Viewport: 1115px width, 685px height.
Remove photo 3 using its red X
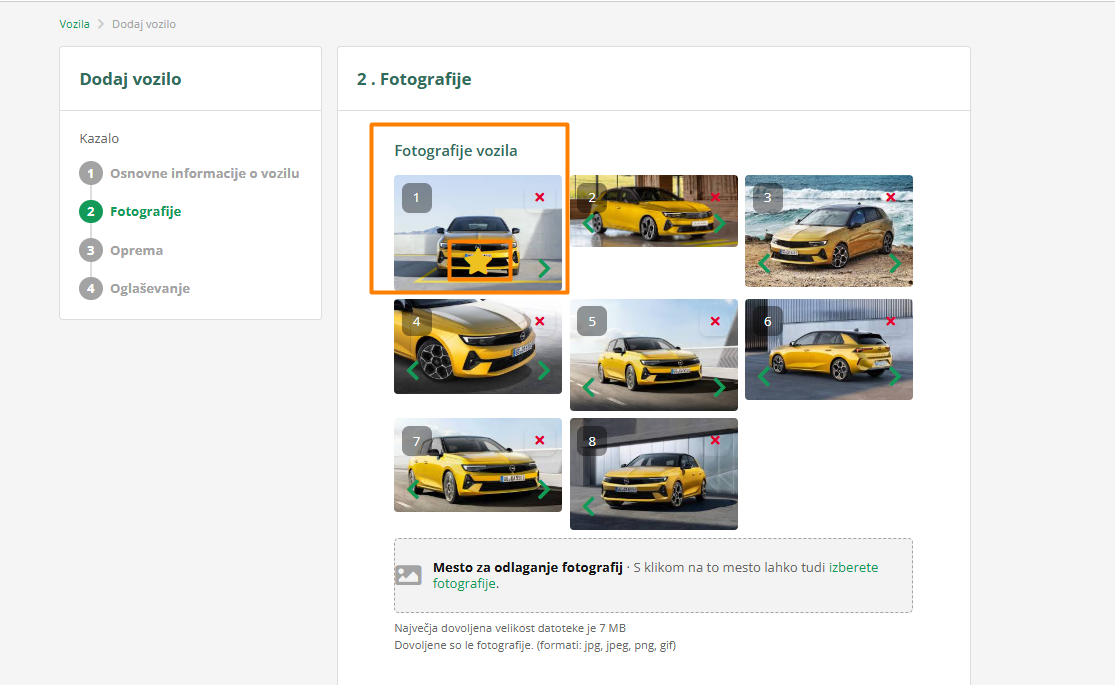pyautogui.click(x=890, y=197)
